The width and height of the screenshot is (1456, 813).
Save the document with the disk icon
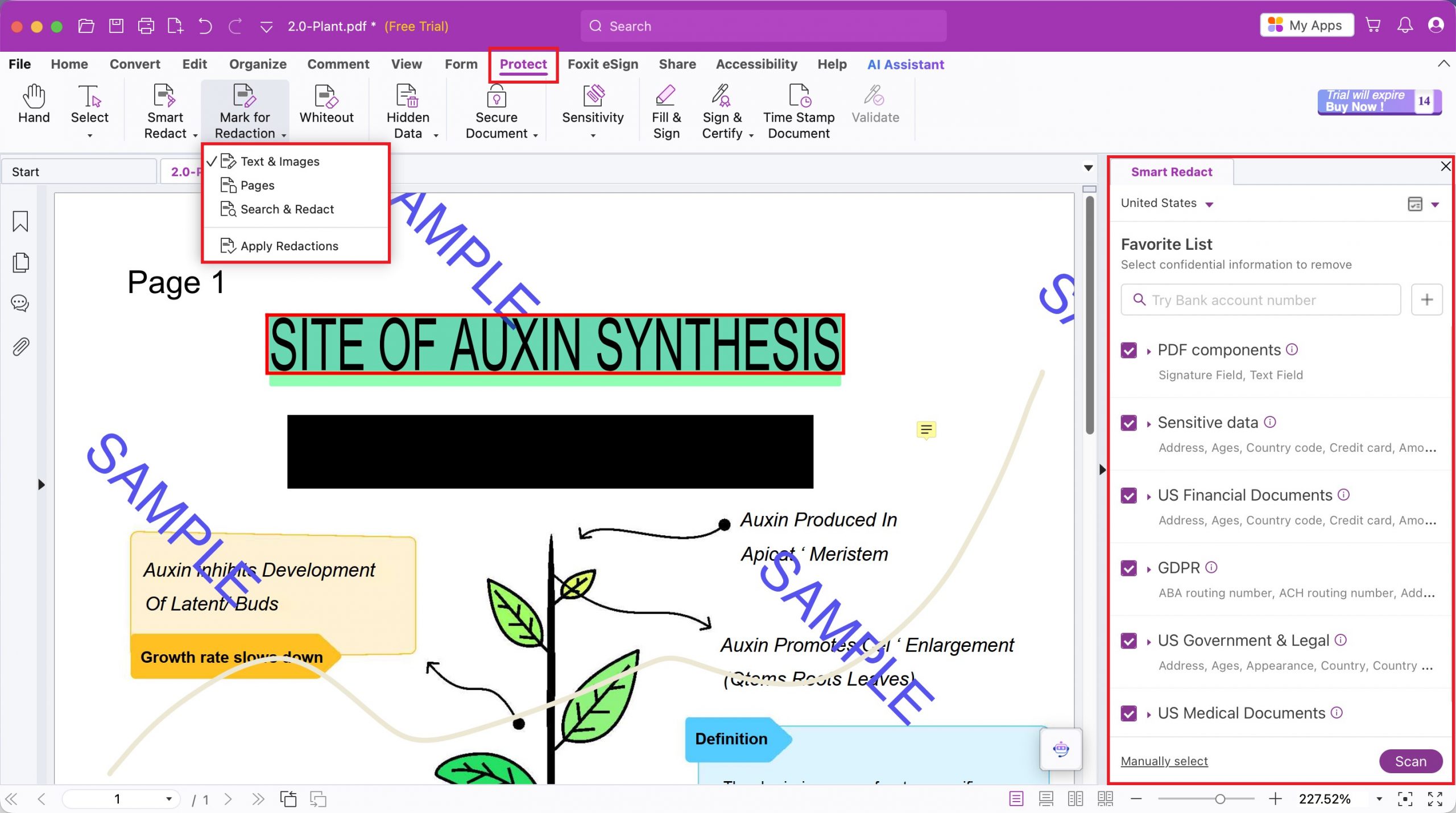(117, 26)
